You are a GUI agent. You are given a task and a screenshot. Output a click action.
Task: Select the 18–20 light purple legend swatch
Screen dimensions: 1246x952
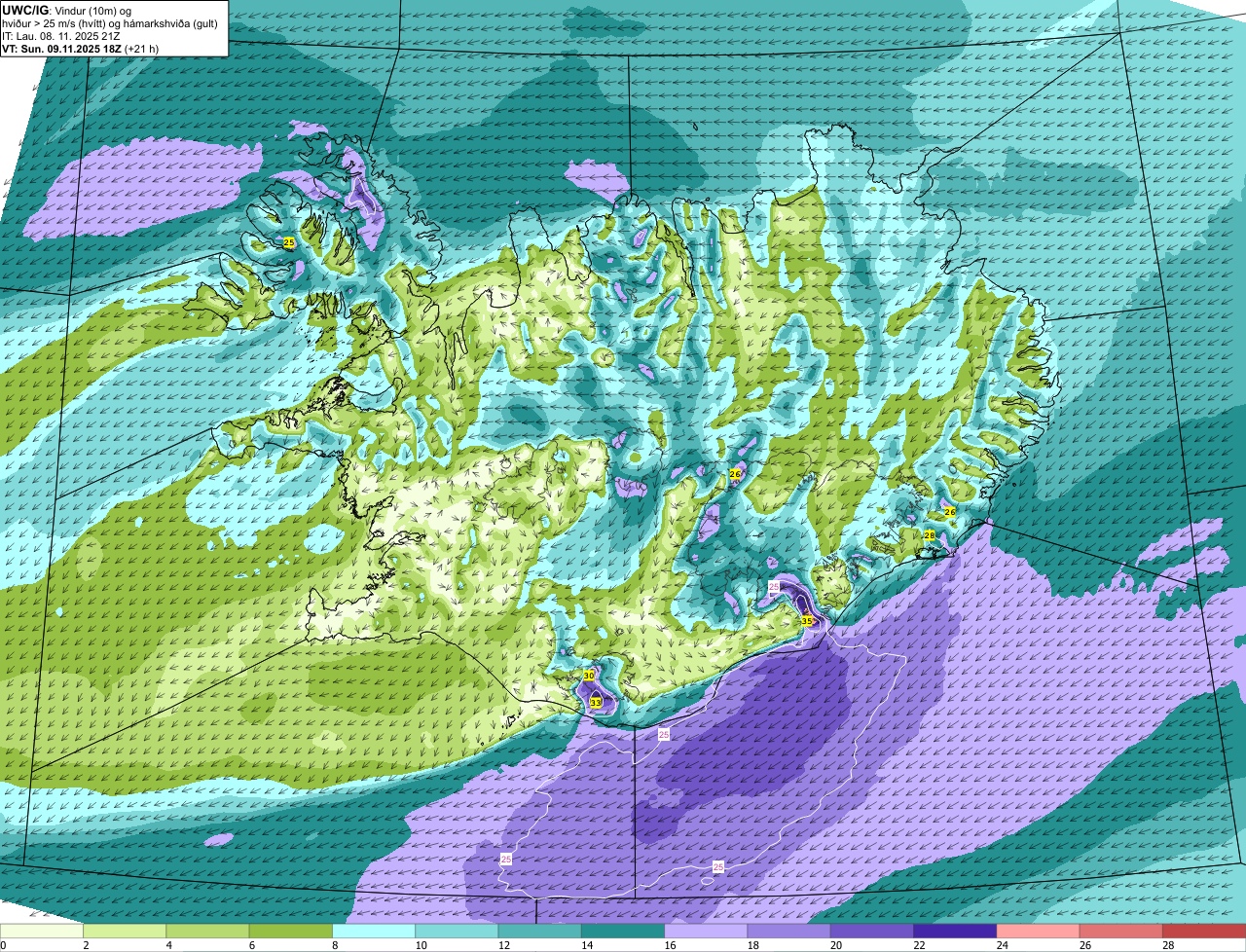point(788,932)
